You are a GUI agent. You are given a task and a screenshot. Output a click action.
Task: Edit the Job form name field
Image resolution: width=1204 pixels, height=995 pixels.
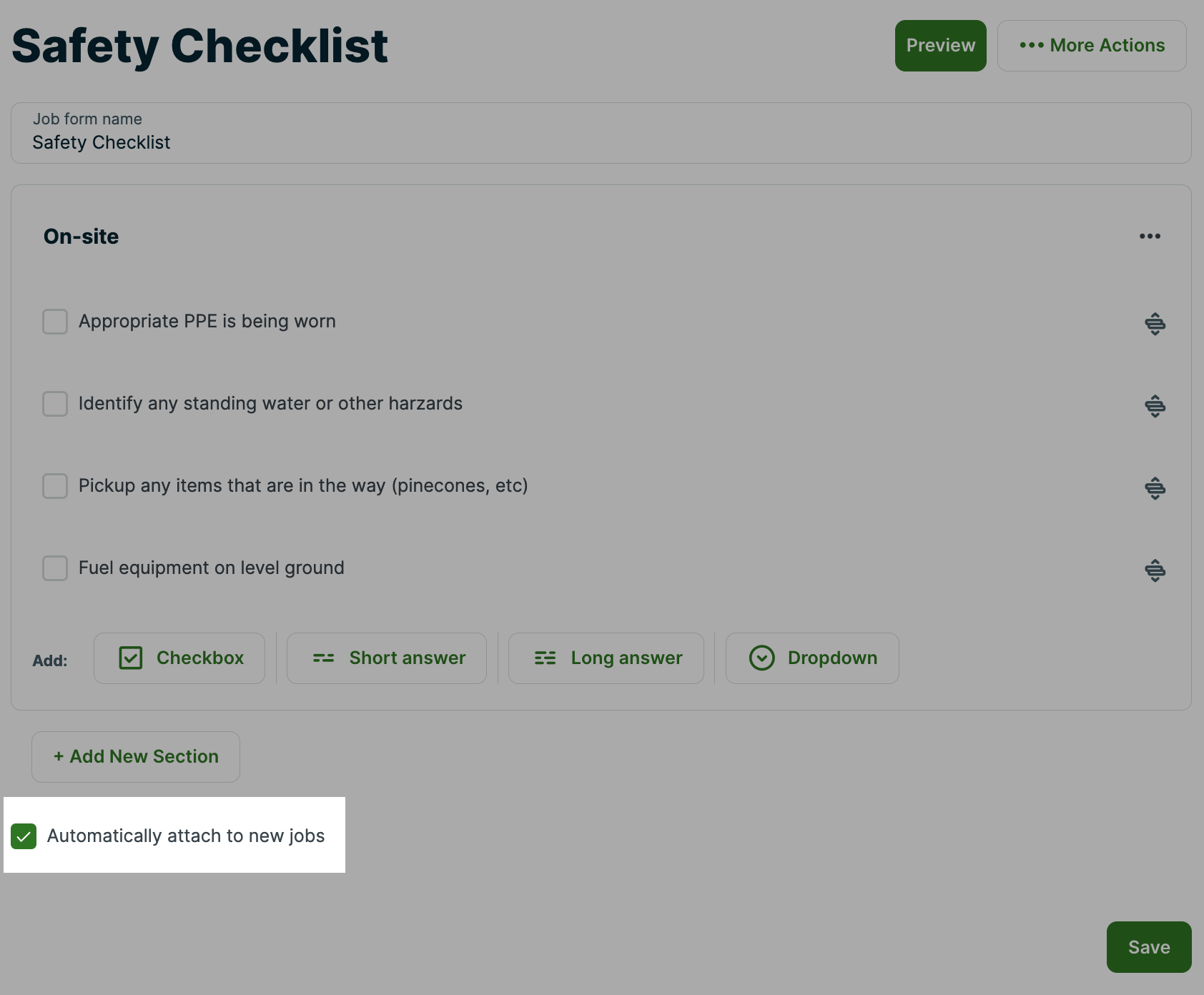click(x=601, y=142)
